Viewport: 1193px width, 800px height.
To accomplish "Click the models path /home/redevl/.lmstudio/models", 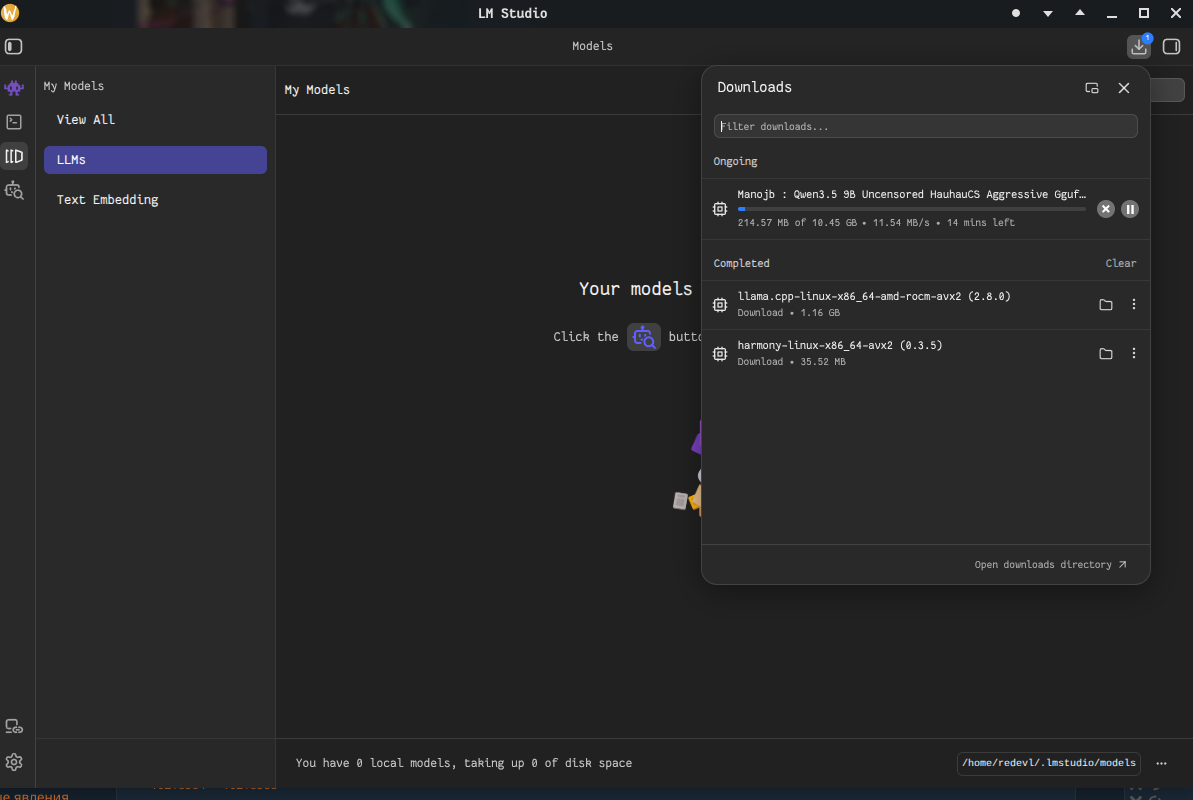I will click(1048, 763).
